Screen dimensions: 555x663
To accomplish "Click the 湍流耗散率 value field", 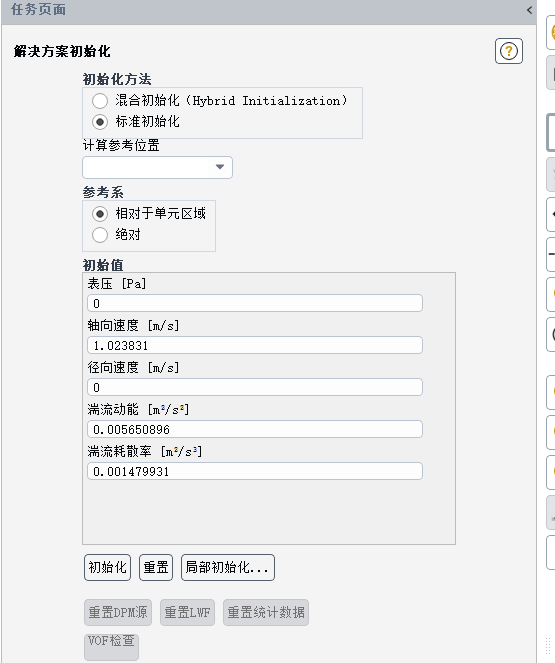I will (255, 471).
